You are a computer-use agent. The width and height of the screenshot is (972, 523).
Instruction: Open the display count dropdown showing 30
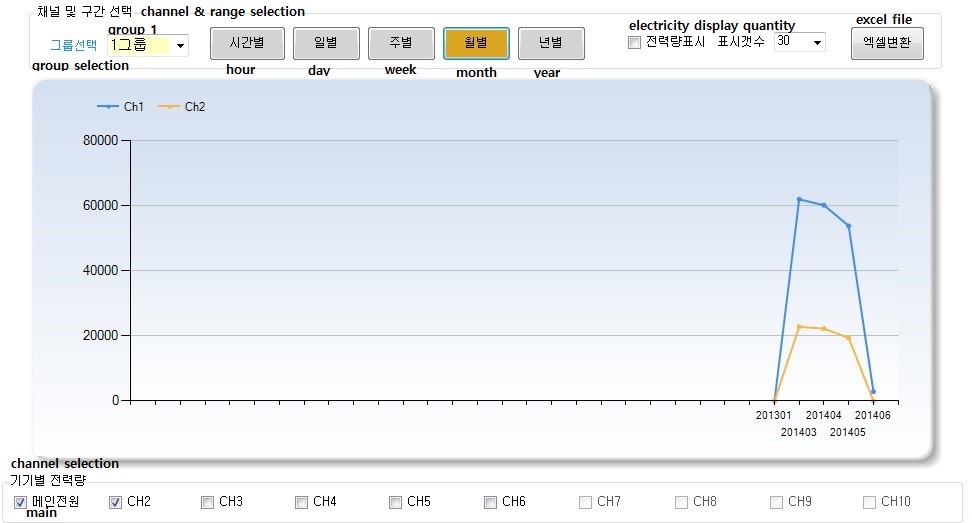coord(817,42)
